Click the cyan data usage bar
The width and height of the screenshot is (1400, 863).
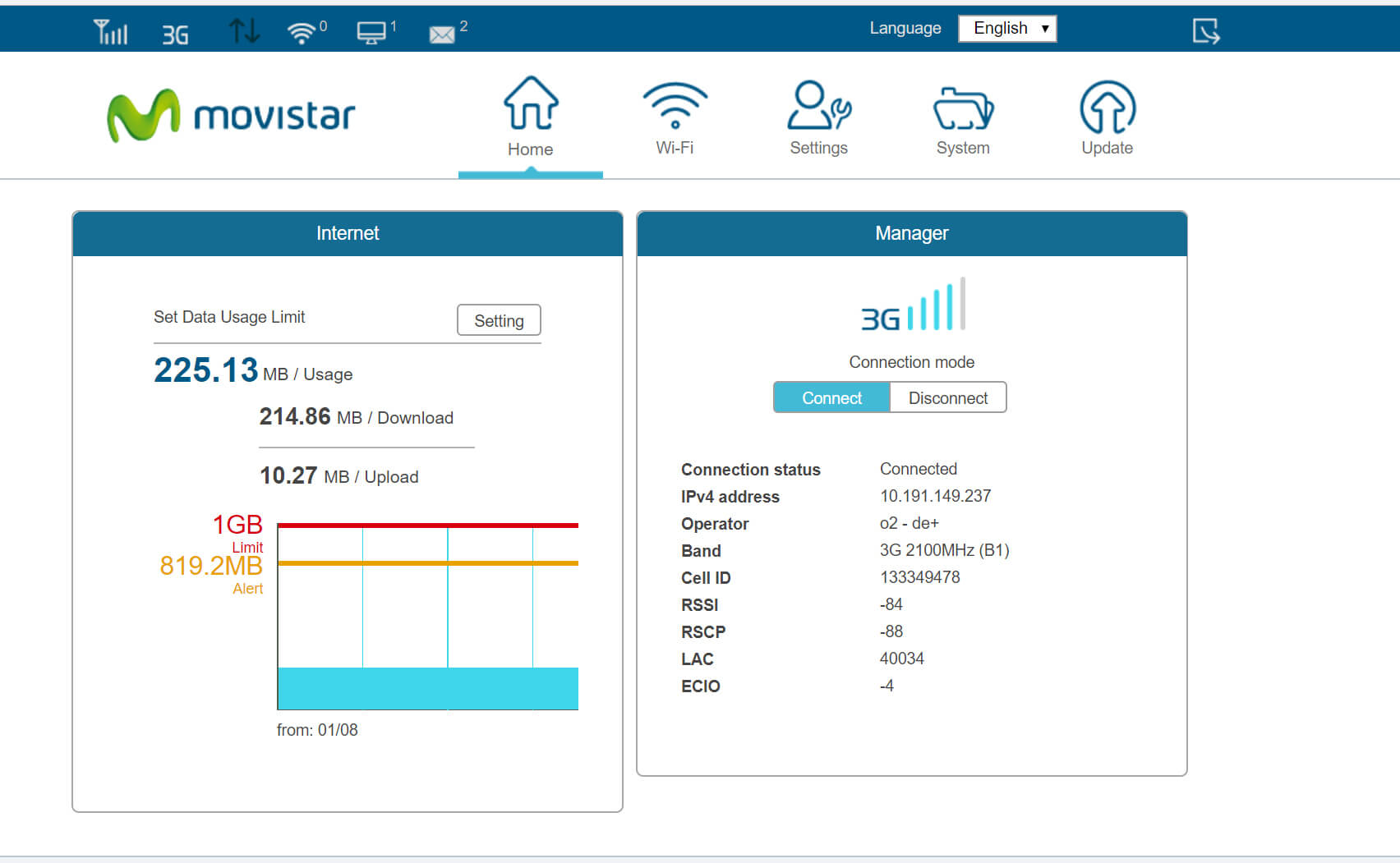pos(427,688)
